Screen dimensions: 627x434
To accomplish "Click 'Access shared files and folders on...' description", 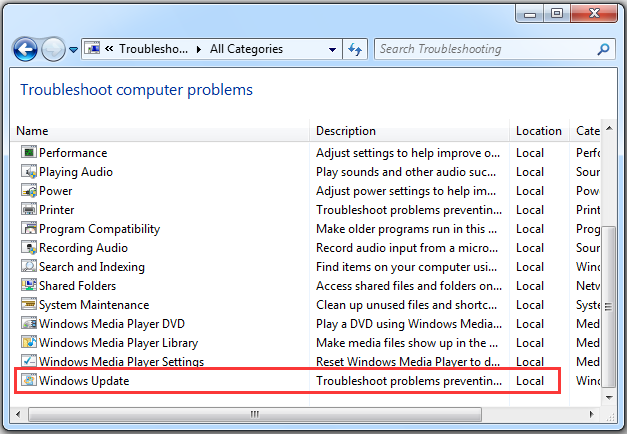I will click(x=409, y=286).
